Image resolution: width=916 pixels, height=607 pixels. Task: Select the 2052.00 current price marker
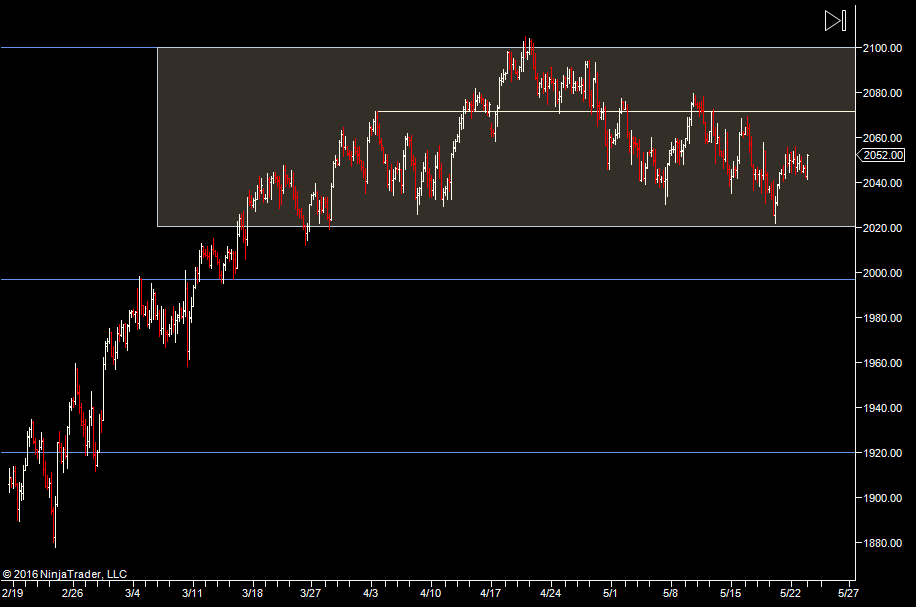pyautogui.click(x=884, y=155)
